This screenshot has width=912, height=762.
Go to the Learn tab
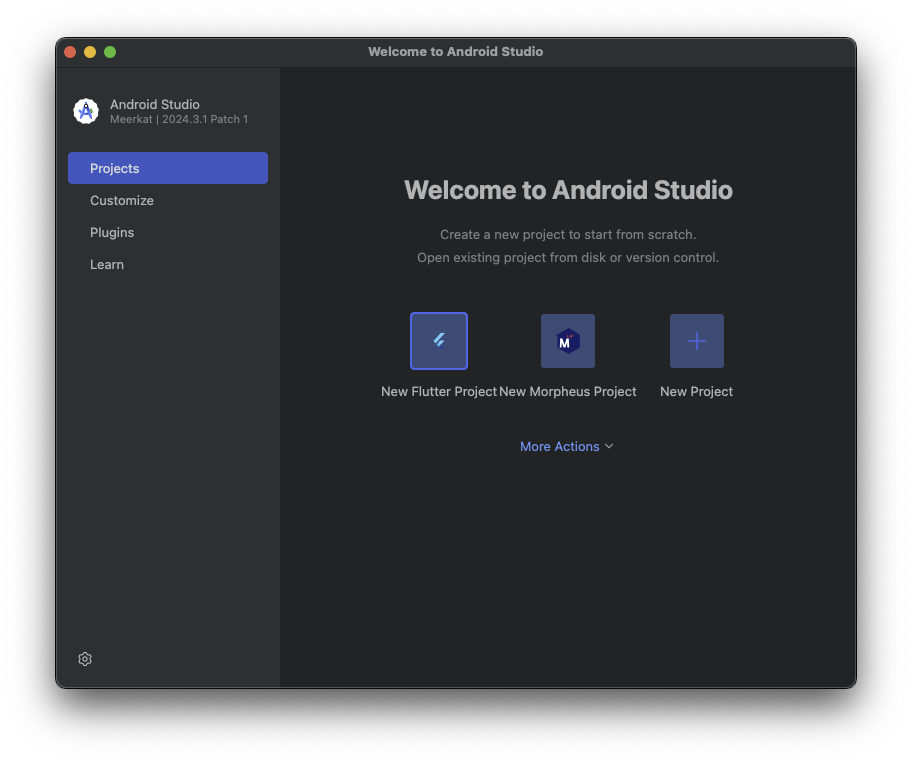[168, 264]
